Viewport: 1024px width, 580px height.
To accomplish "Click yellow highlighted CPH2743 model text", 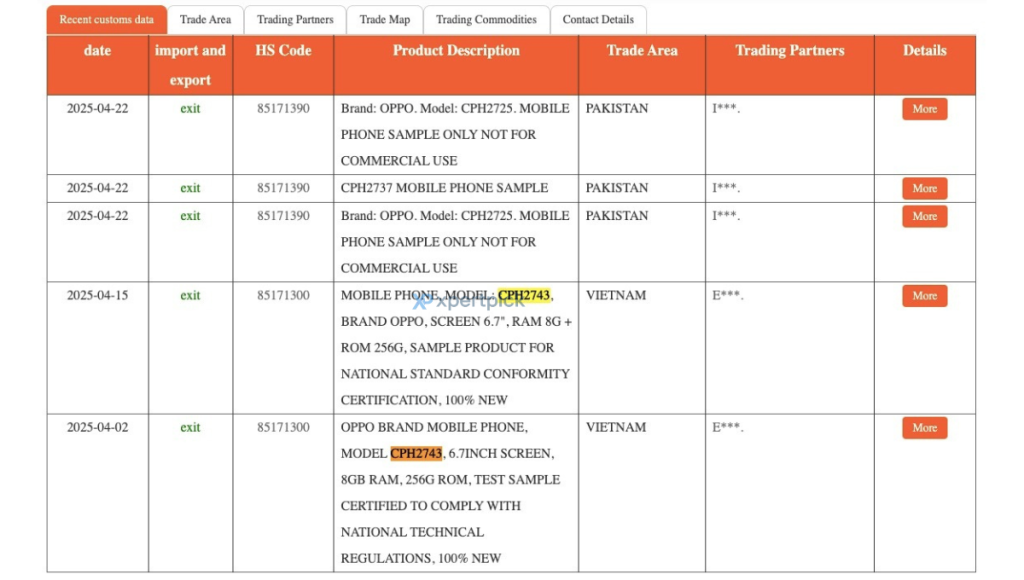I will [x=524, y=295].
